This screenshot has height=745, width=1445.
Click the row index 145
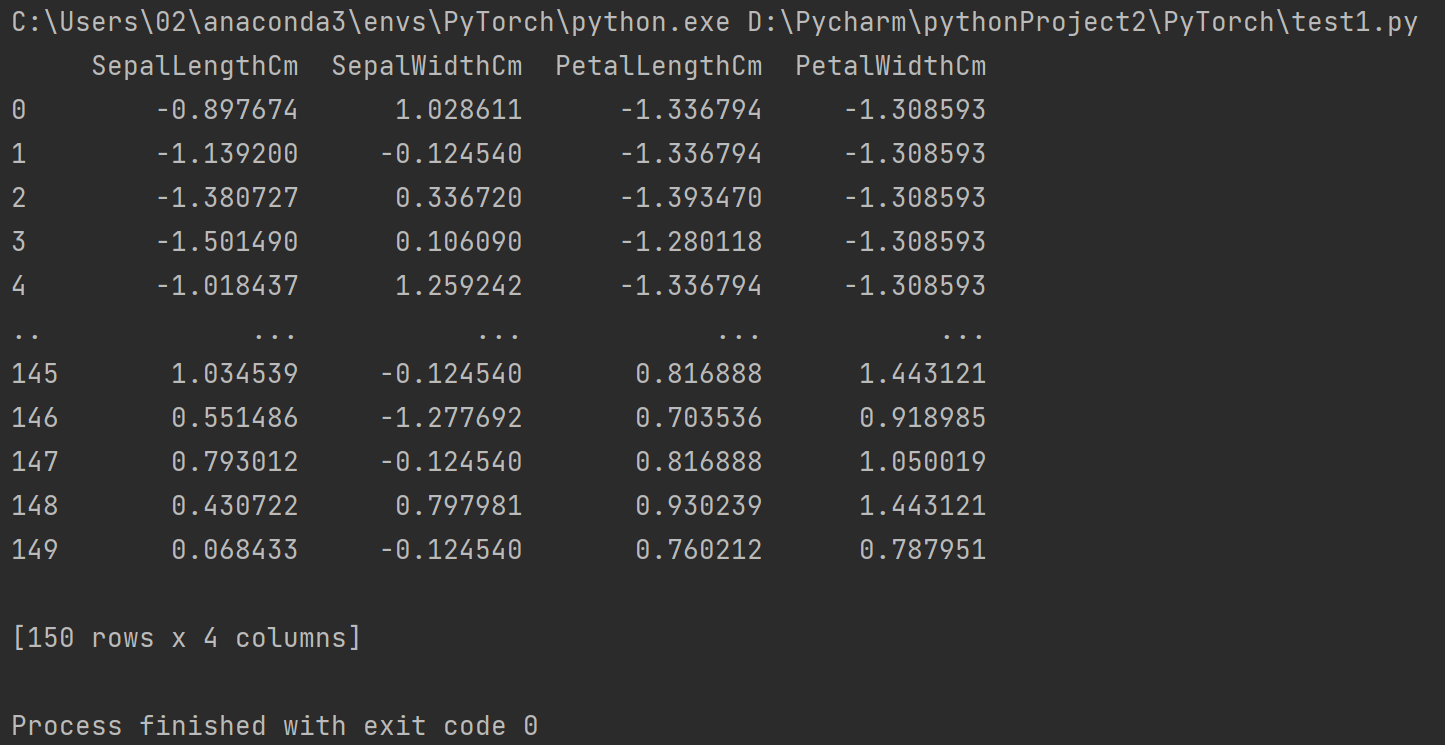click(35, 374)
